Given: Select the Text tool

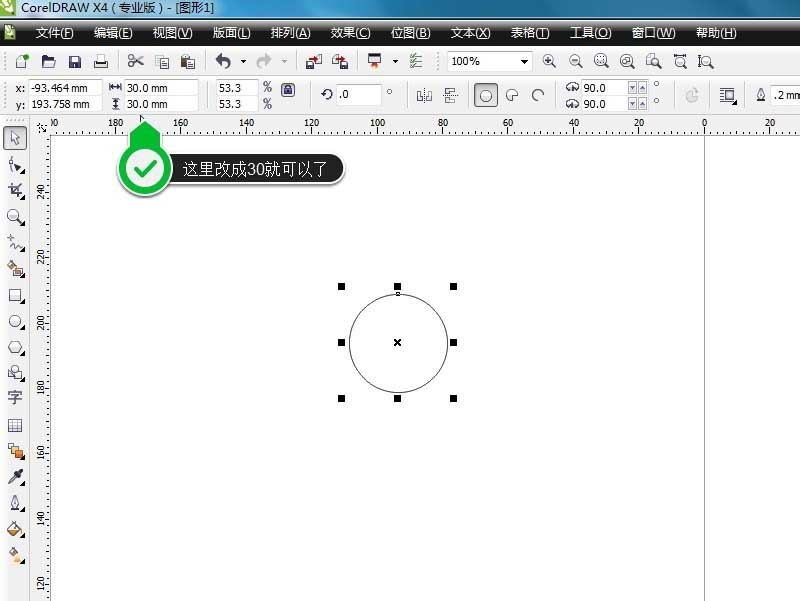Looking at the screenshot, I should (14, 399).
